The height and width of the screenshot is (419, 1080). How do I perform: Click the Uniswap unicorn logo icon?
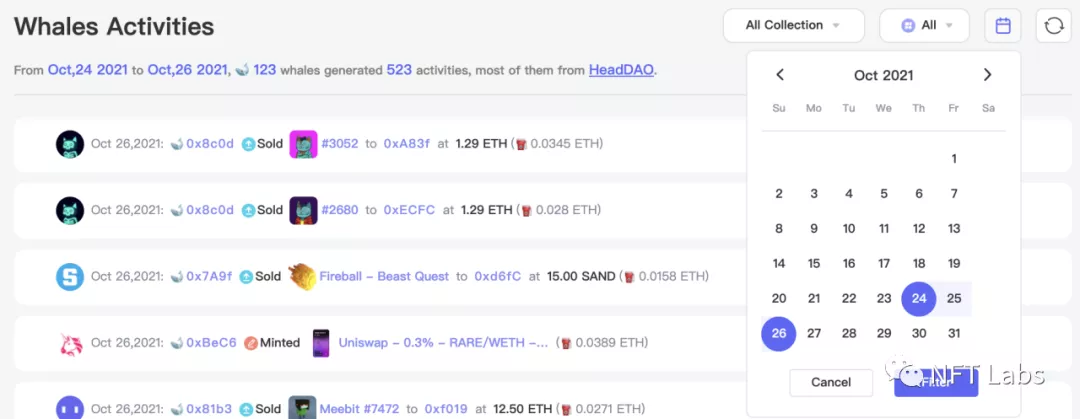70,343
